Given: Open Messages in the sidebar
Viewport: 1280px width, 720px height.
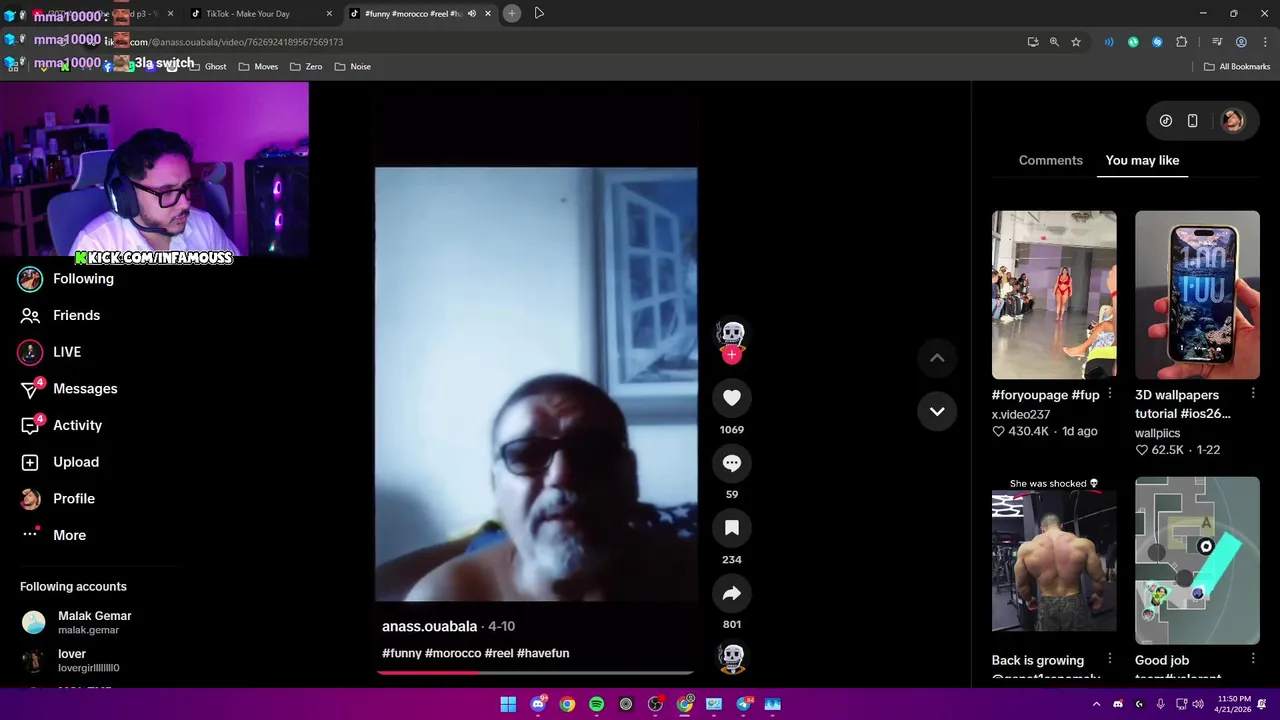Looking at the screenshot, I should pos(69,389).
